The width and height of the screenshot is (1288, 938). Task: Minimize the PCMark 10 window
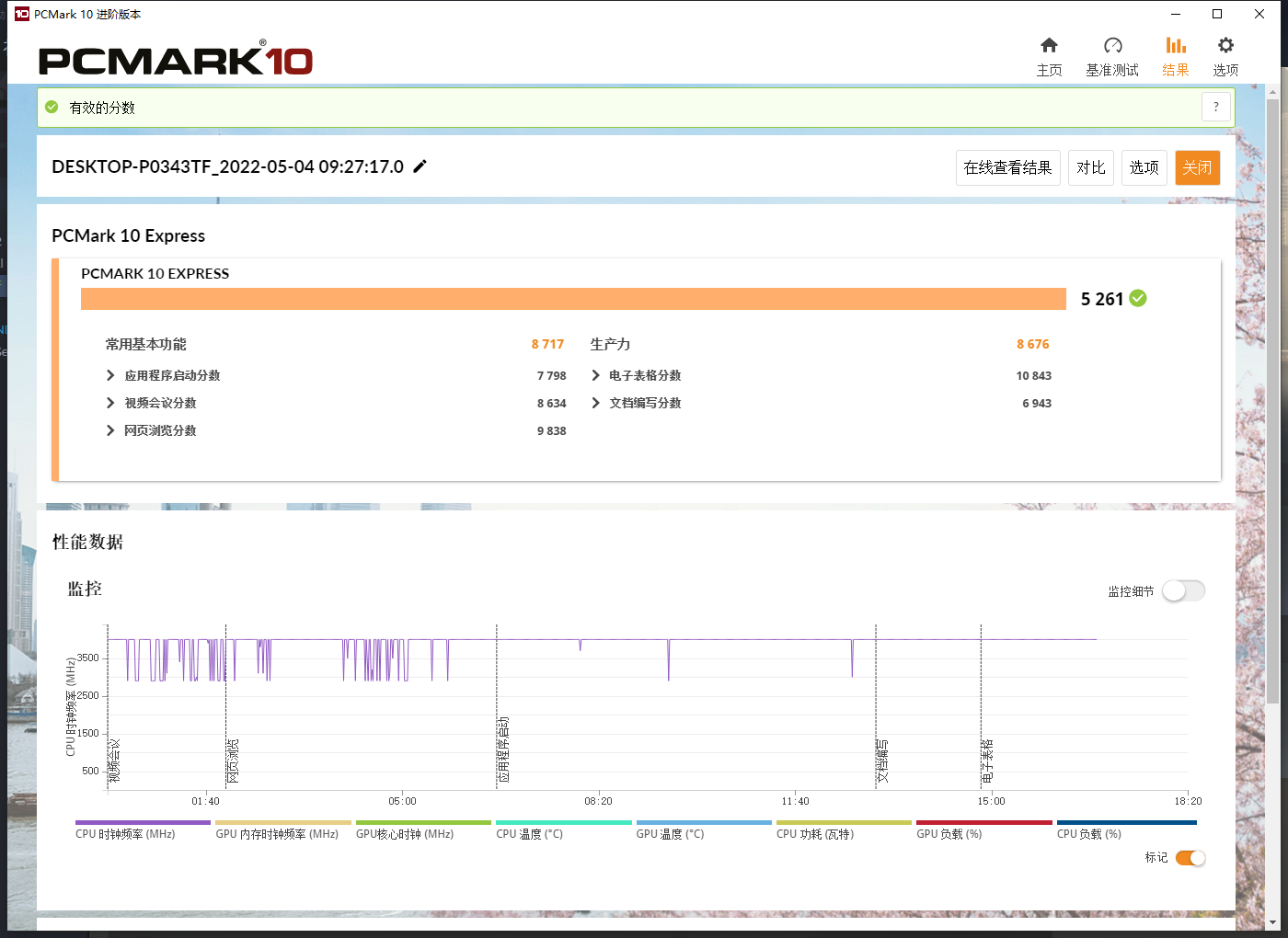1175,14
